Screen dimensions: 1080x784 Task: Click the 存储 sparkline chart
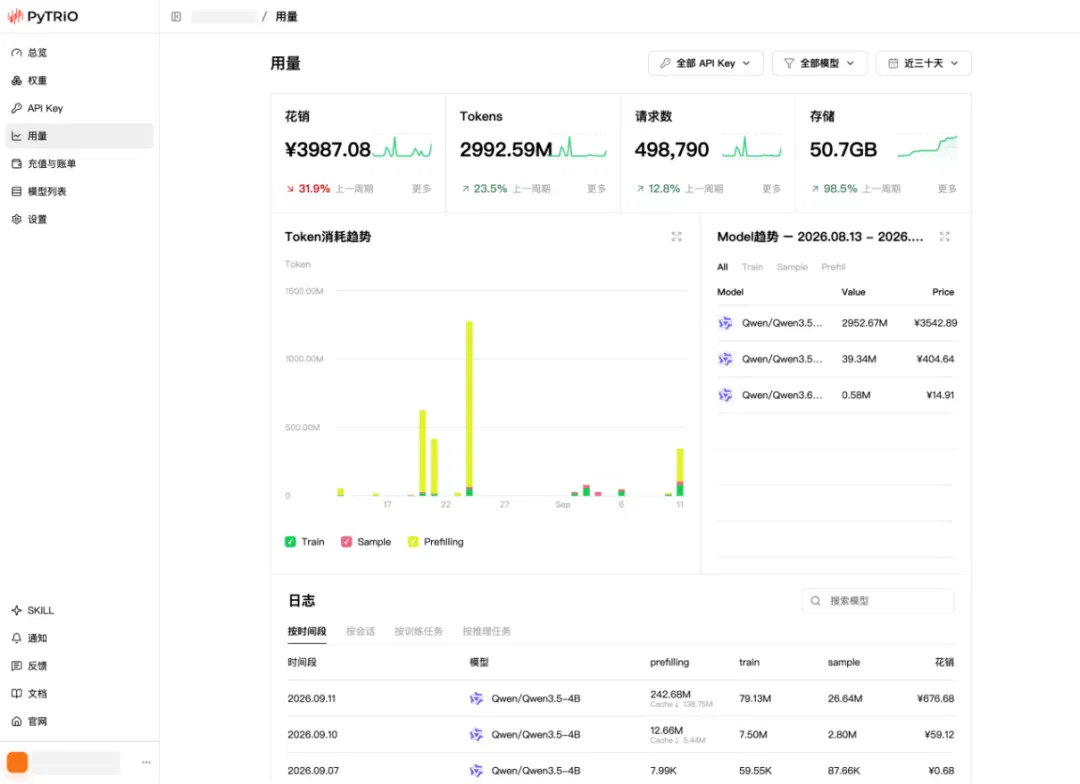927,147
